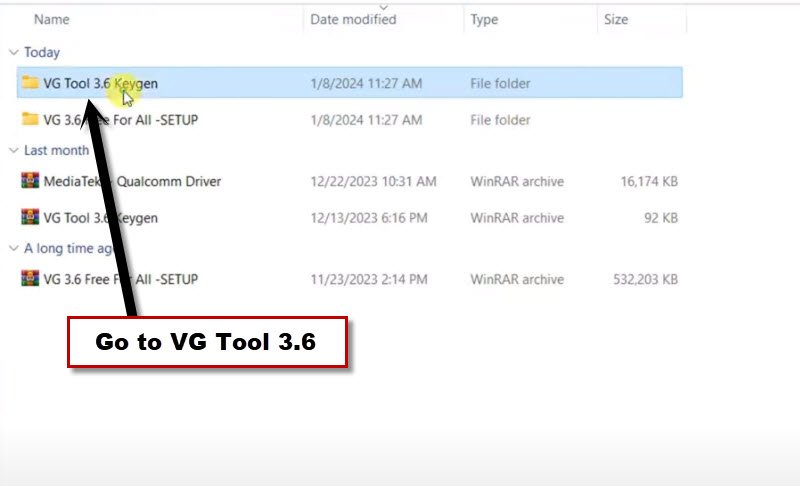Click the date 11/23/2023 2:14 PM

pos(369,279)
